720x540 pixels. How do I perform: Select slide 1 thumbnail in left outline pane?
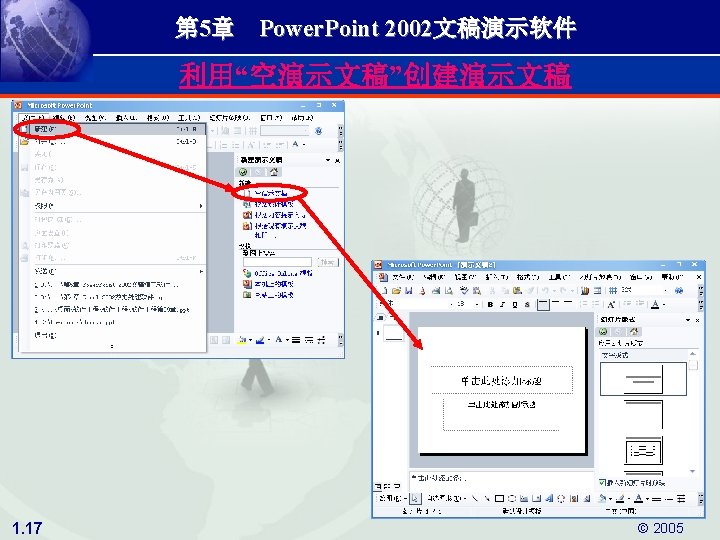click(x=394, y=333)
